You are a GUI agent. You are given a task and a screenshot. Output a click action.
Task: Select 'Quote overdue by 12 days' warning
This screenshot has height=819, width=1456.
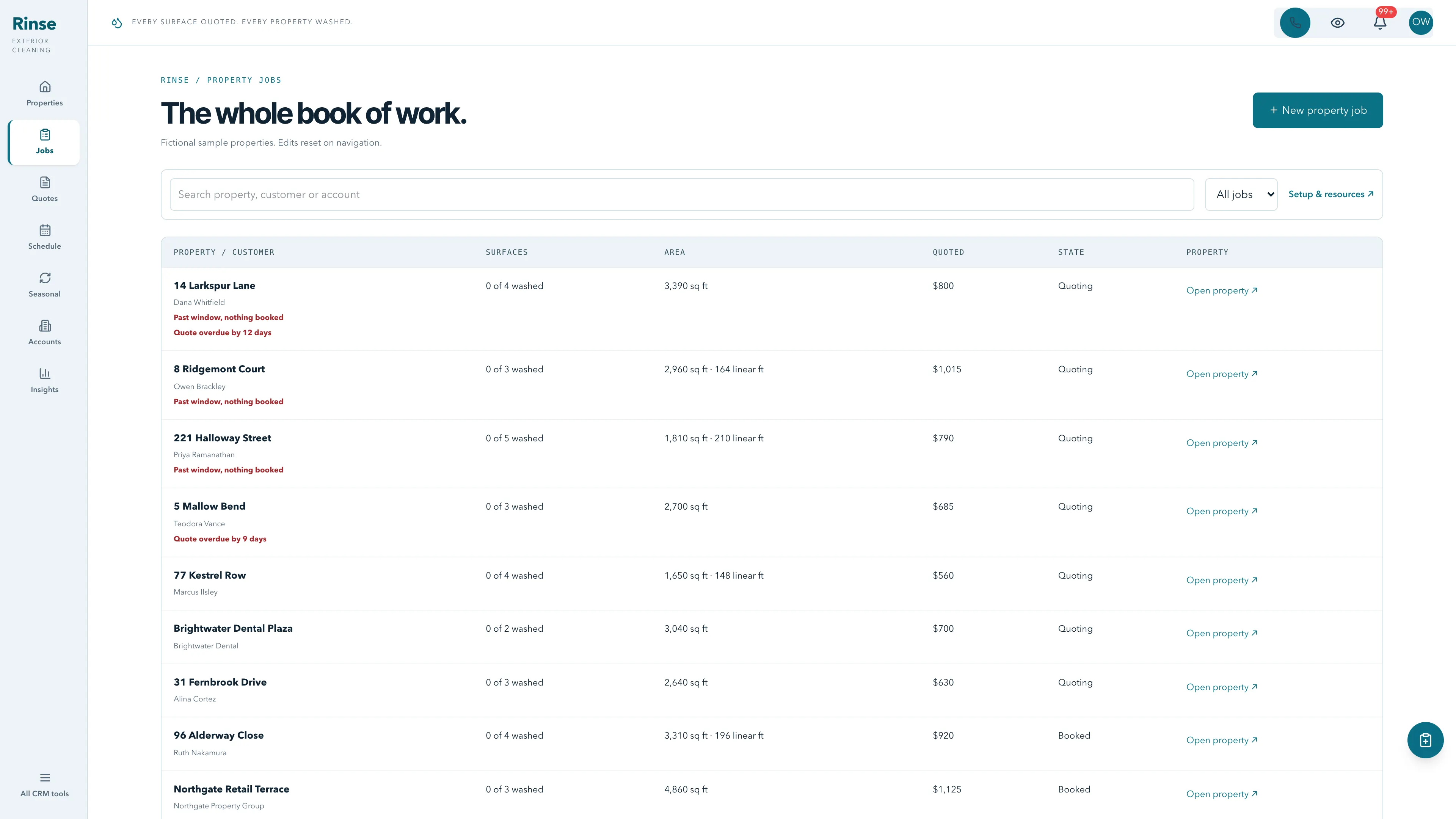222,333
